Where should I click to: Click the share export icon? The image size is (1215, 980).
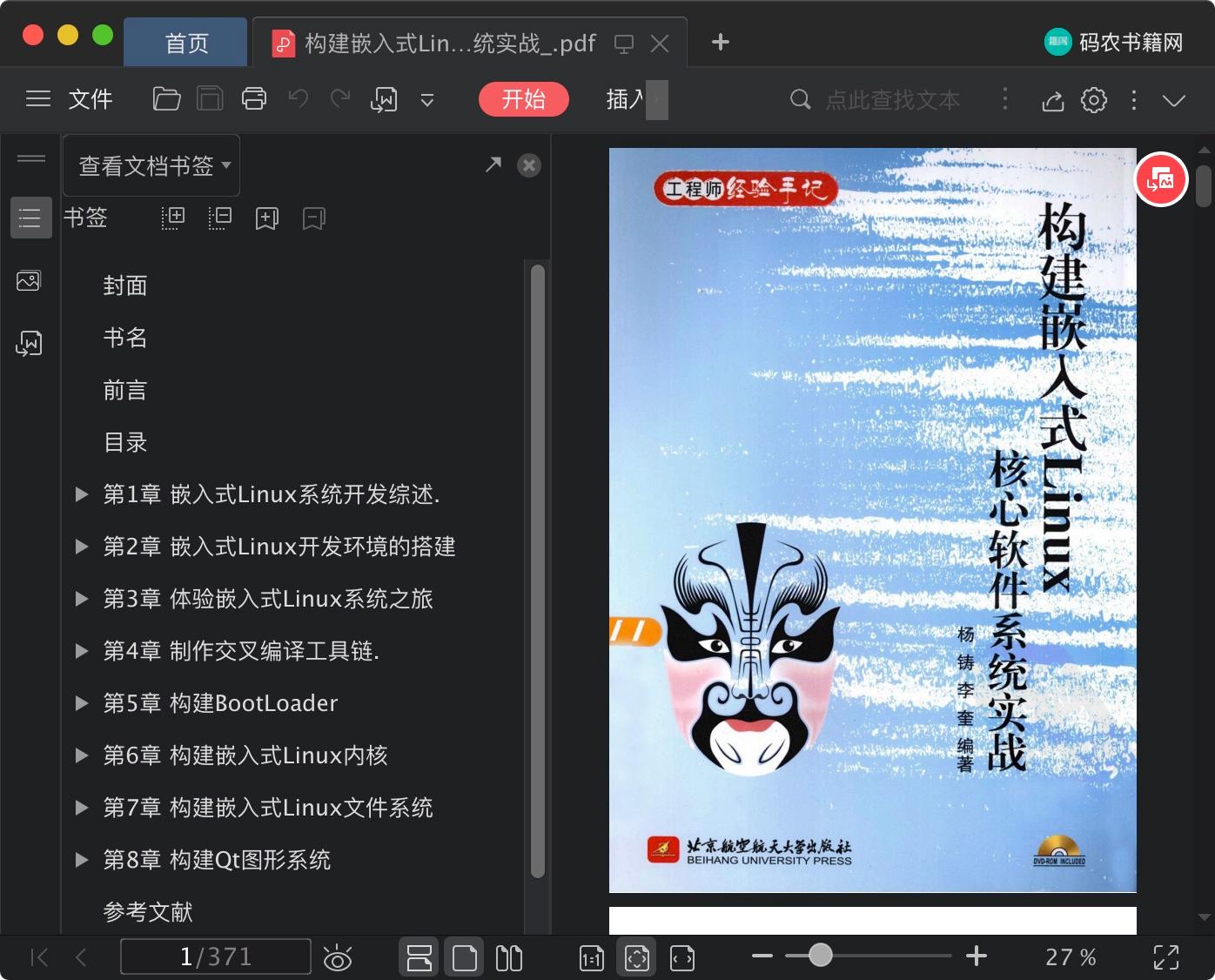(1053, 100)
